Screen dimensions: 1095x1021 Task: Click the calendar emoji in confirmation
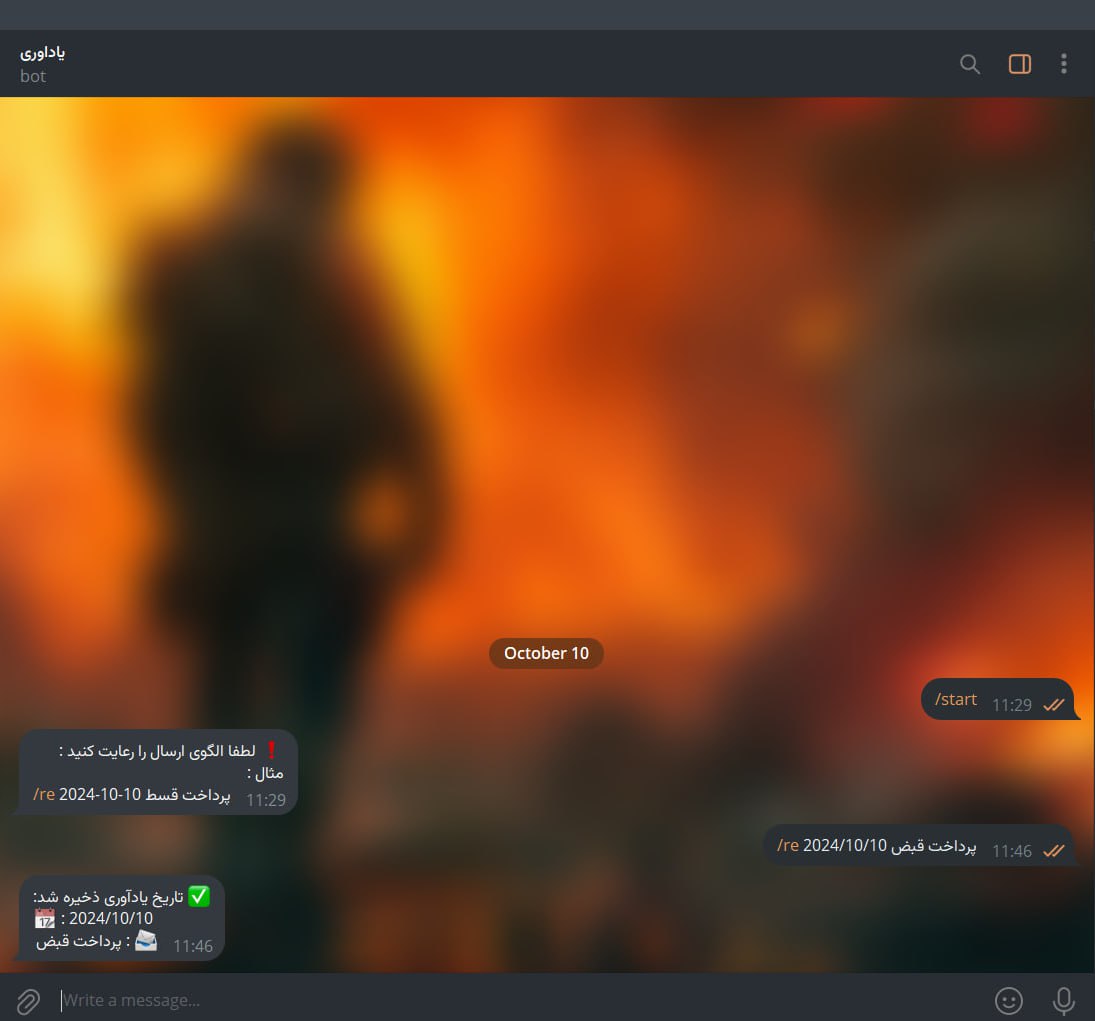point(45,918)
